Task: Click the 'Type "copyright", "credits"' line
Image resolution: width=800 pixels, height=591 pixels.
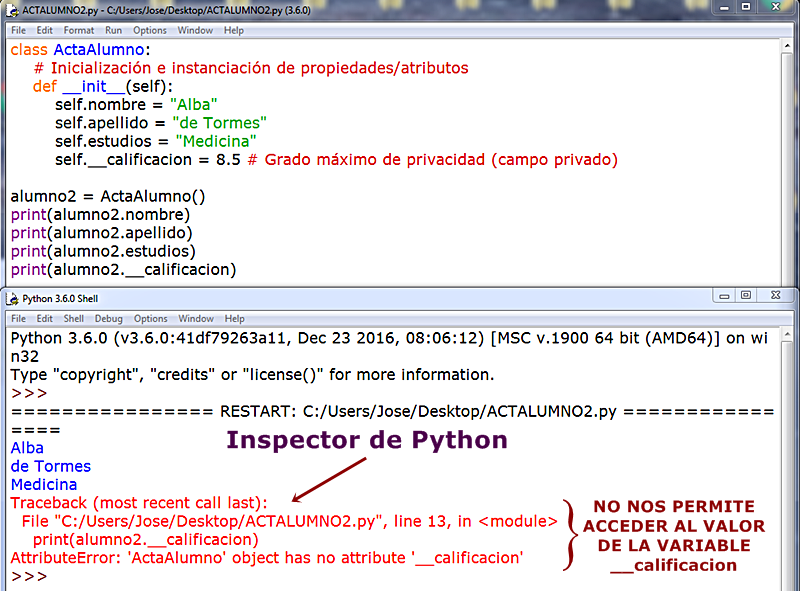Action: click(253, 375)
